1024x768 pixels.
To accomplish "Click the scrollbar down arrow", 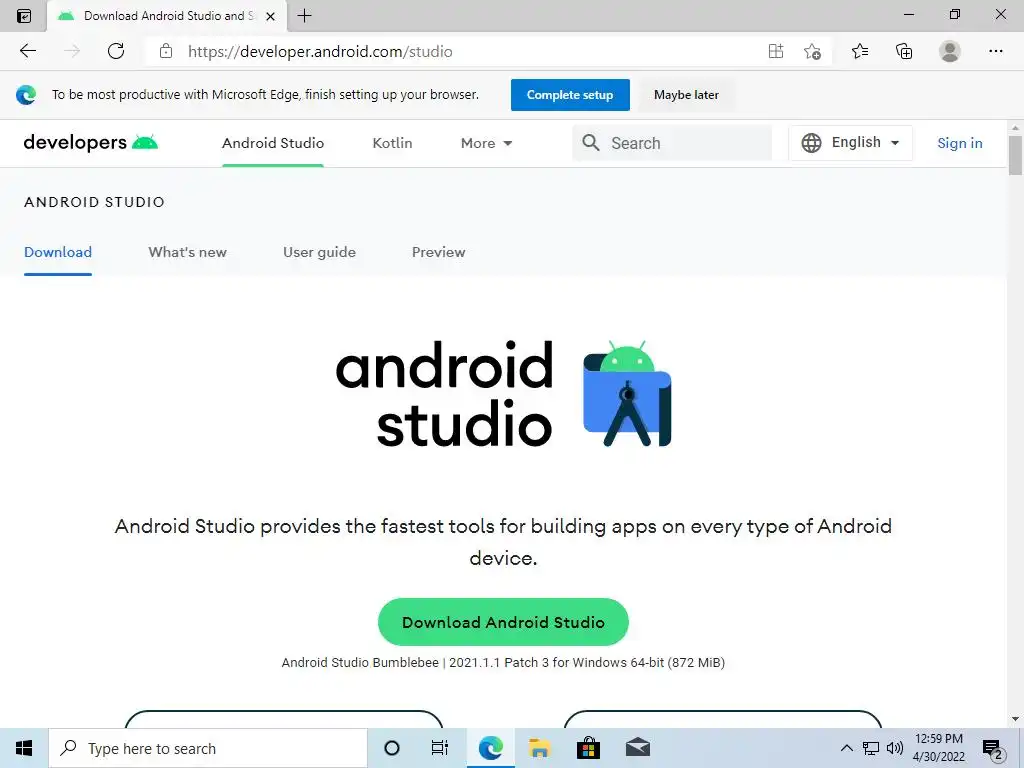I will [x=1015, y=719].
